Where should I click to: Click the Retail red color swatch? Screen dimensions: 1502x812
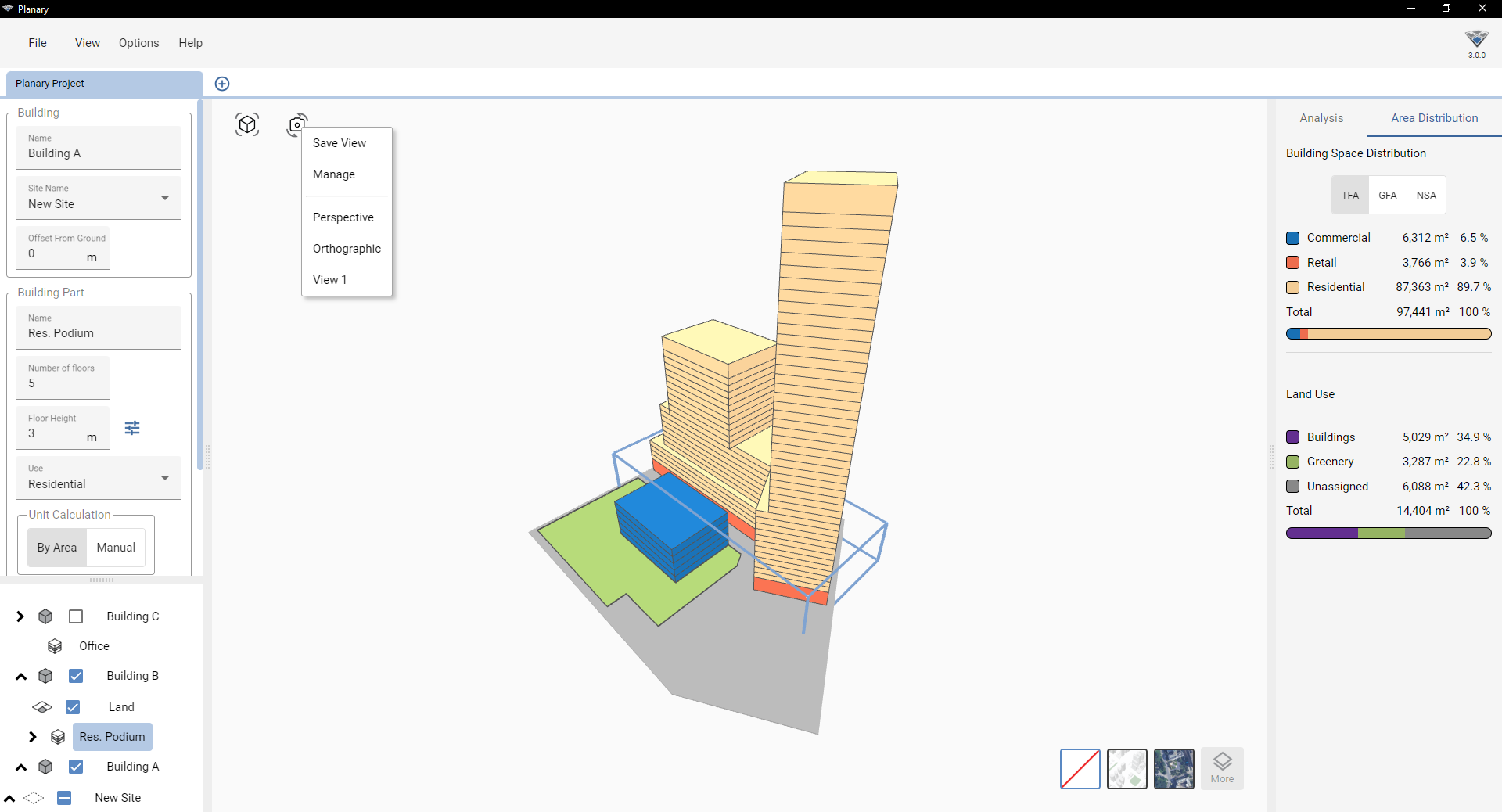pos(1293,263)
